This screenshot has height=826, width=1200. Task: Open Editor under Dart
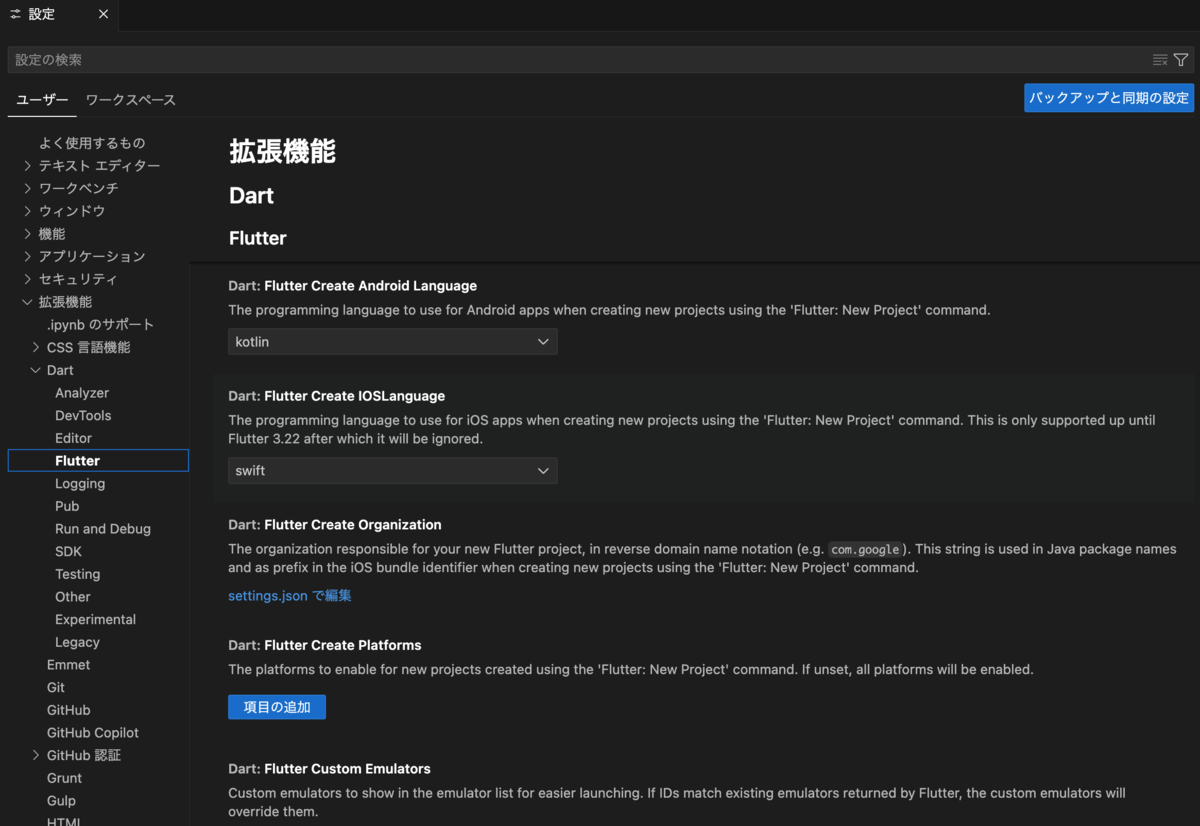[x=73, y=438]
